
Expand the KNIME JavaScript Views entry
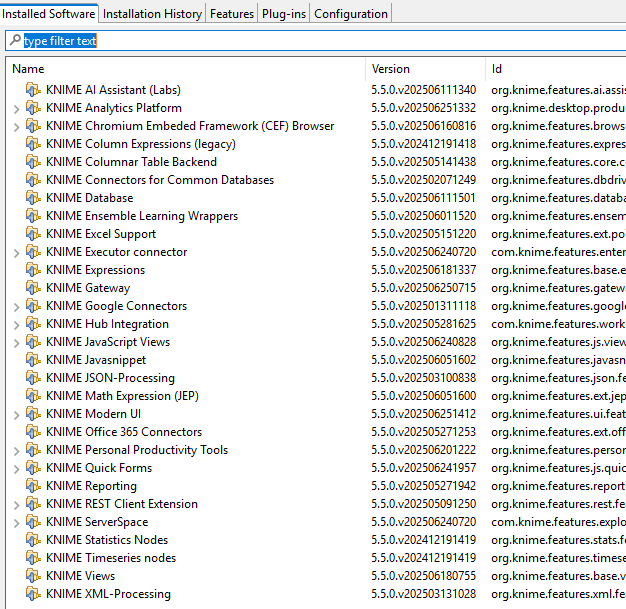(x=16, y=343)
